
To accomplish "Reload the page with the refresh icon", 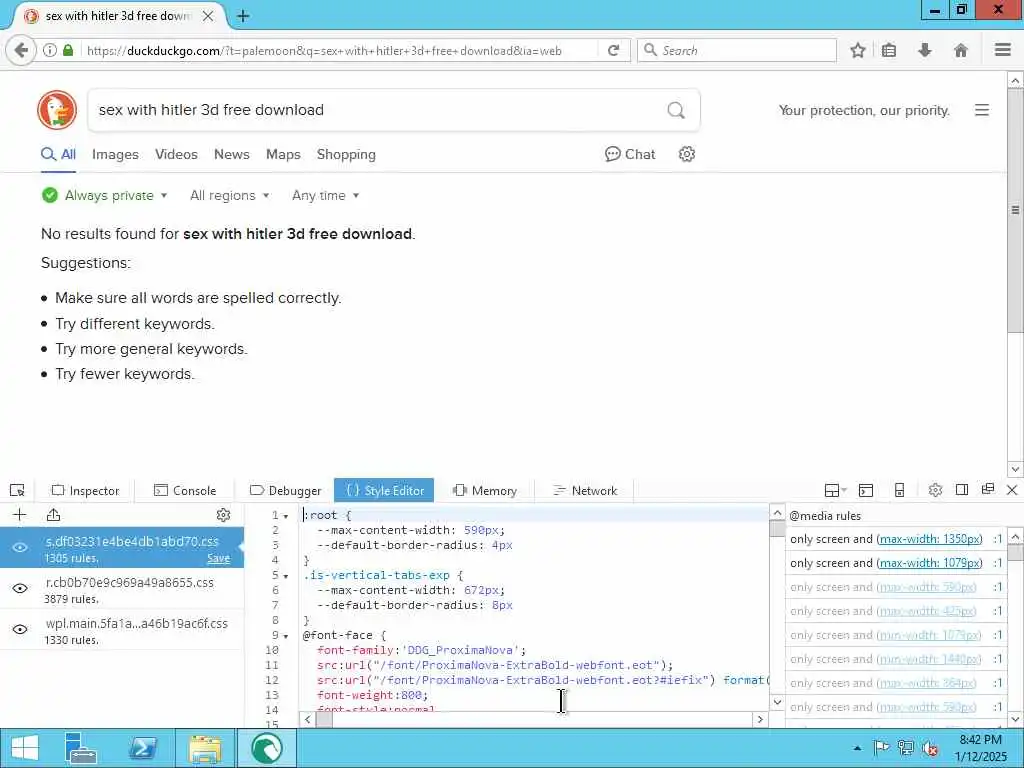I will coord(613,50).
